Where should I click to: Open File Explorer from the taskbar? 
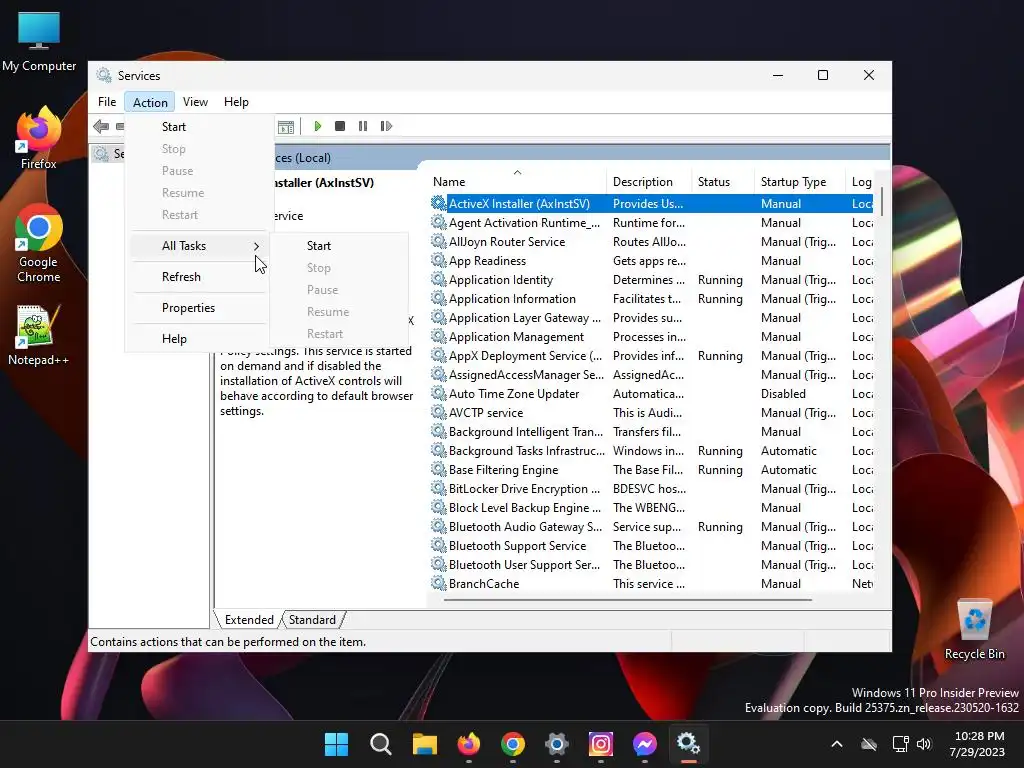(x=424, y=744)
